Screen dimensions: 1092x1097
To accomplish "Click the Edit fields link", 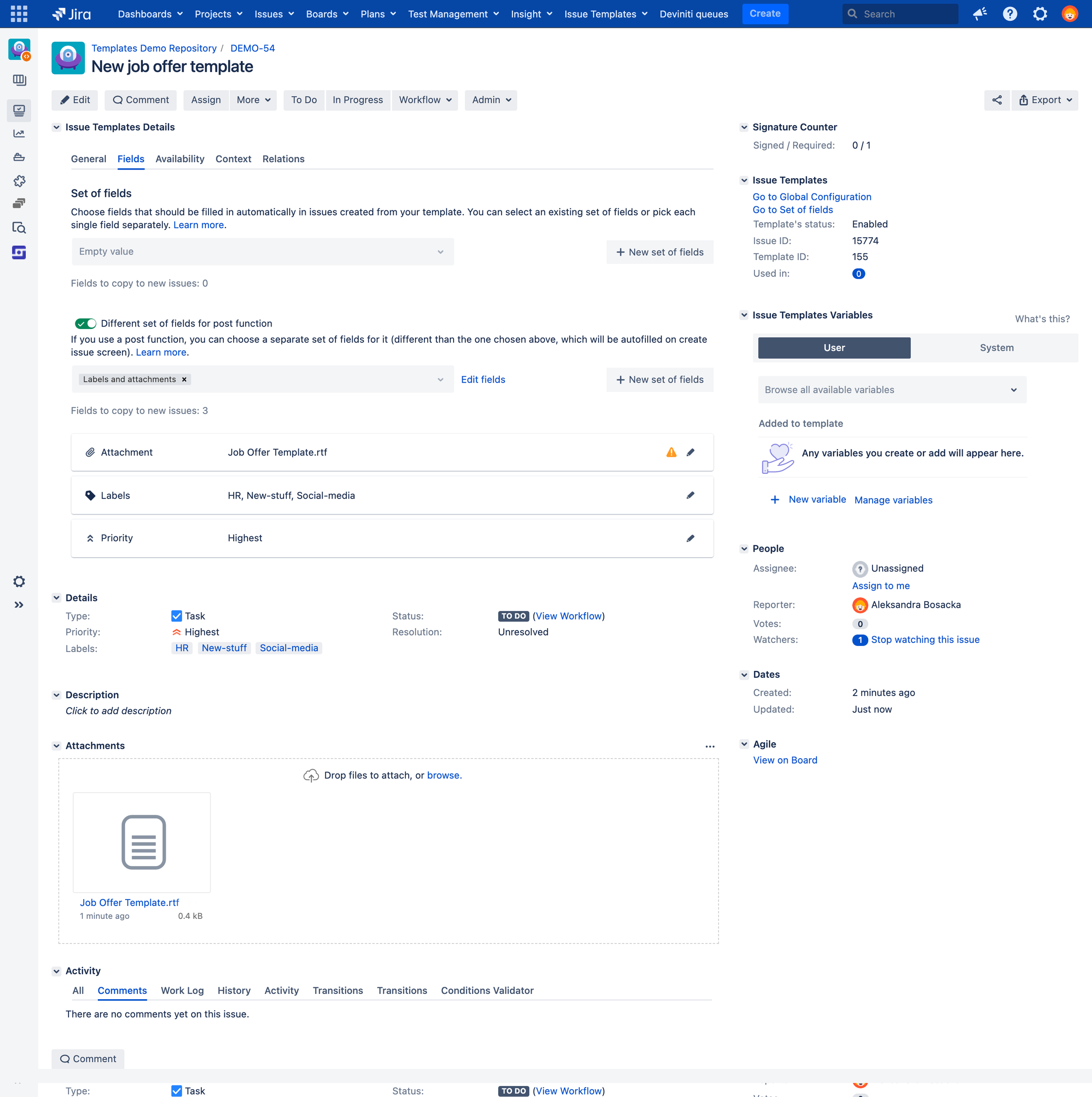I will pos(483,379).
